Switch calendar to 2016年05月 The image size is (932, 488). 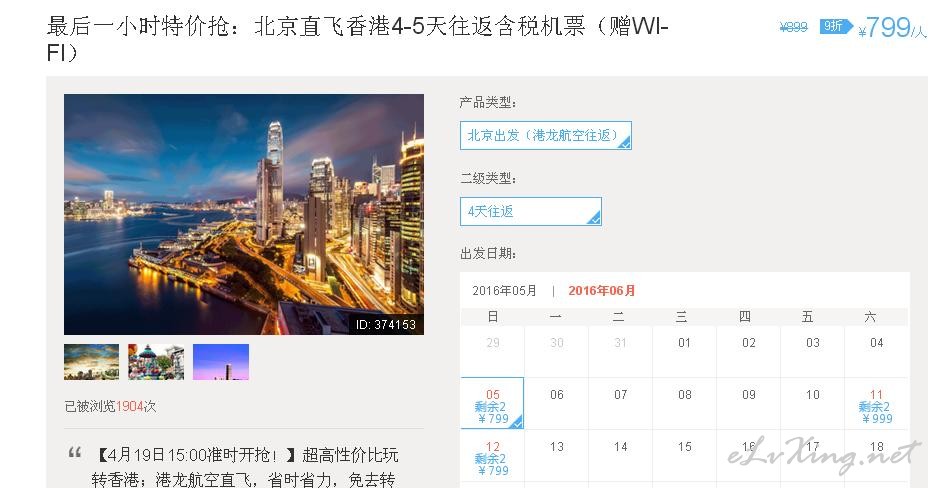point(504,291)
